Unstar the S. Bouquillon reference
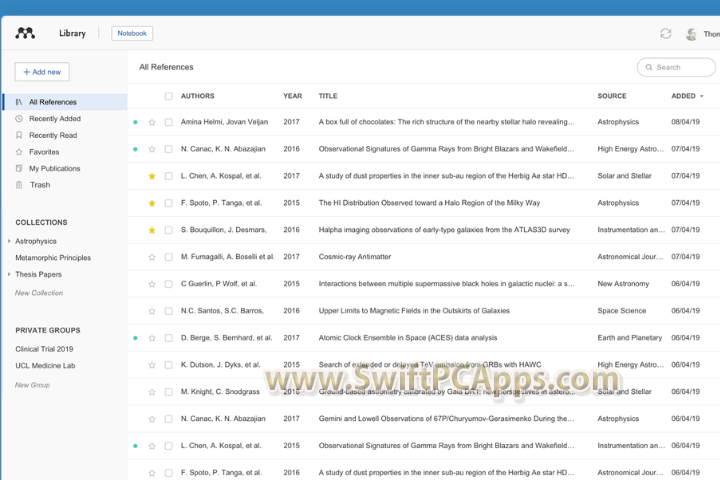The width and height of the screenshot is (720, 480). 152,230
